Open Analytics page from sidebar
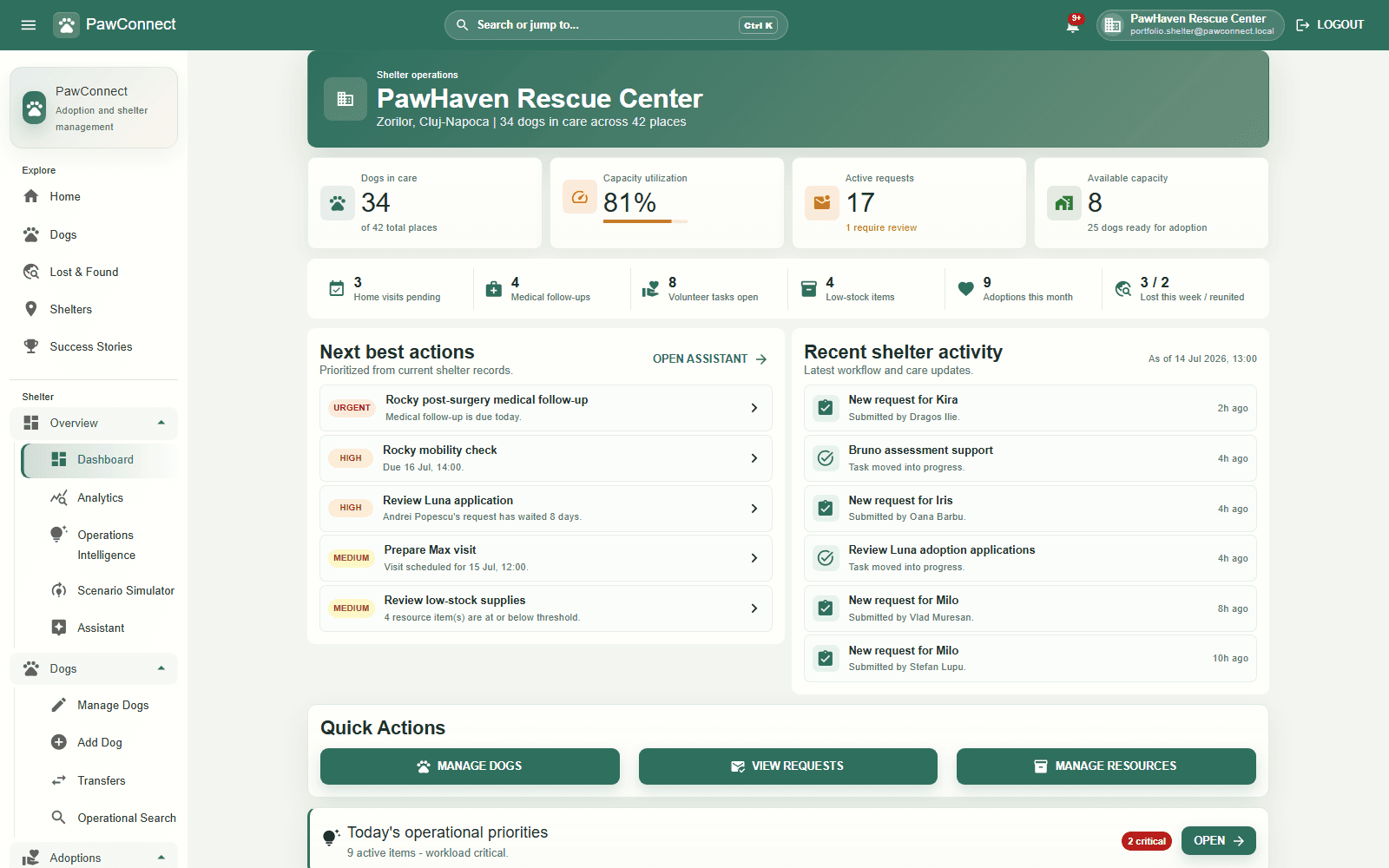Viewport: 1389px width, 868px height. click(100, 497)
